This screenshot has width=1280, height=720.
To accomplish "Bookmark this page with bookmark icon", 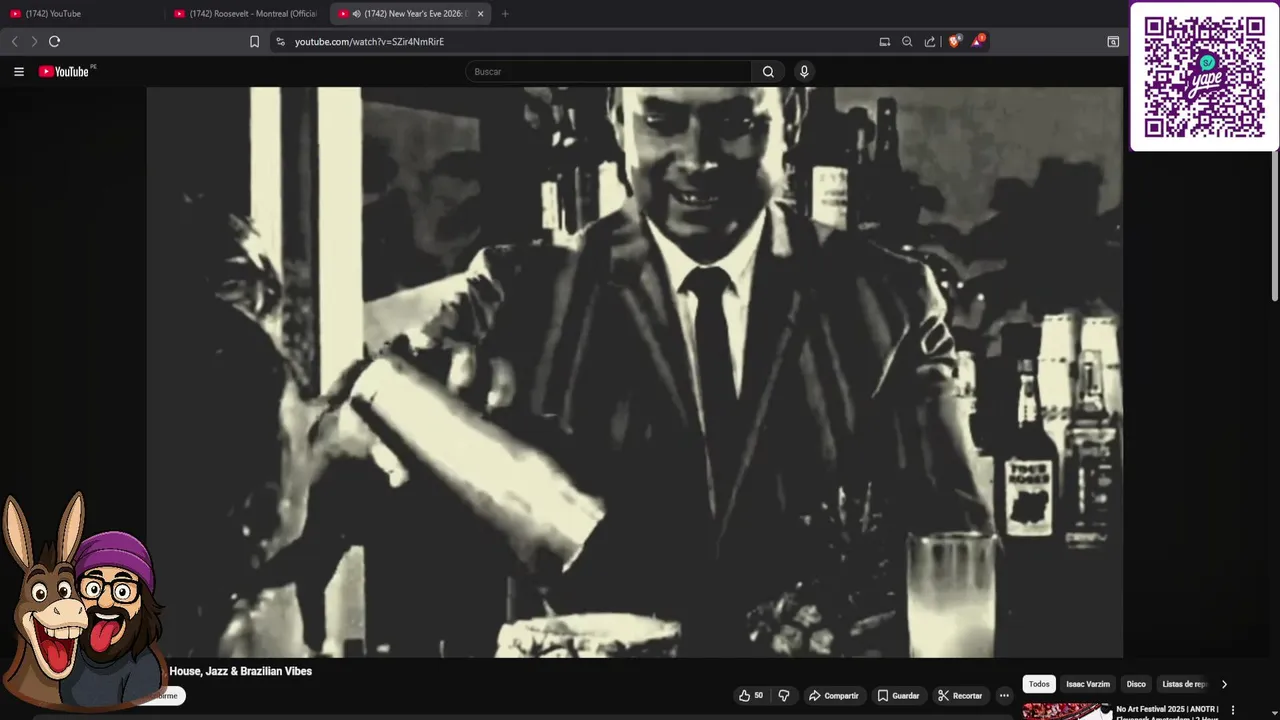I will [254, 41].
